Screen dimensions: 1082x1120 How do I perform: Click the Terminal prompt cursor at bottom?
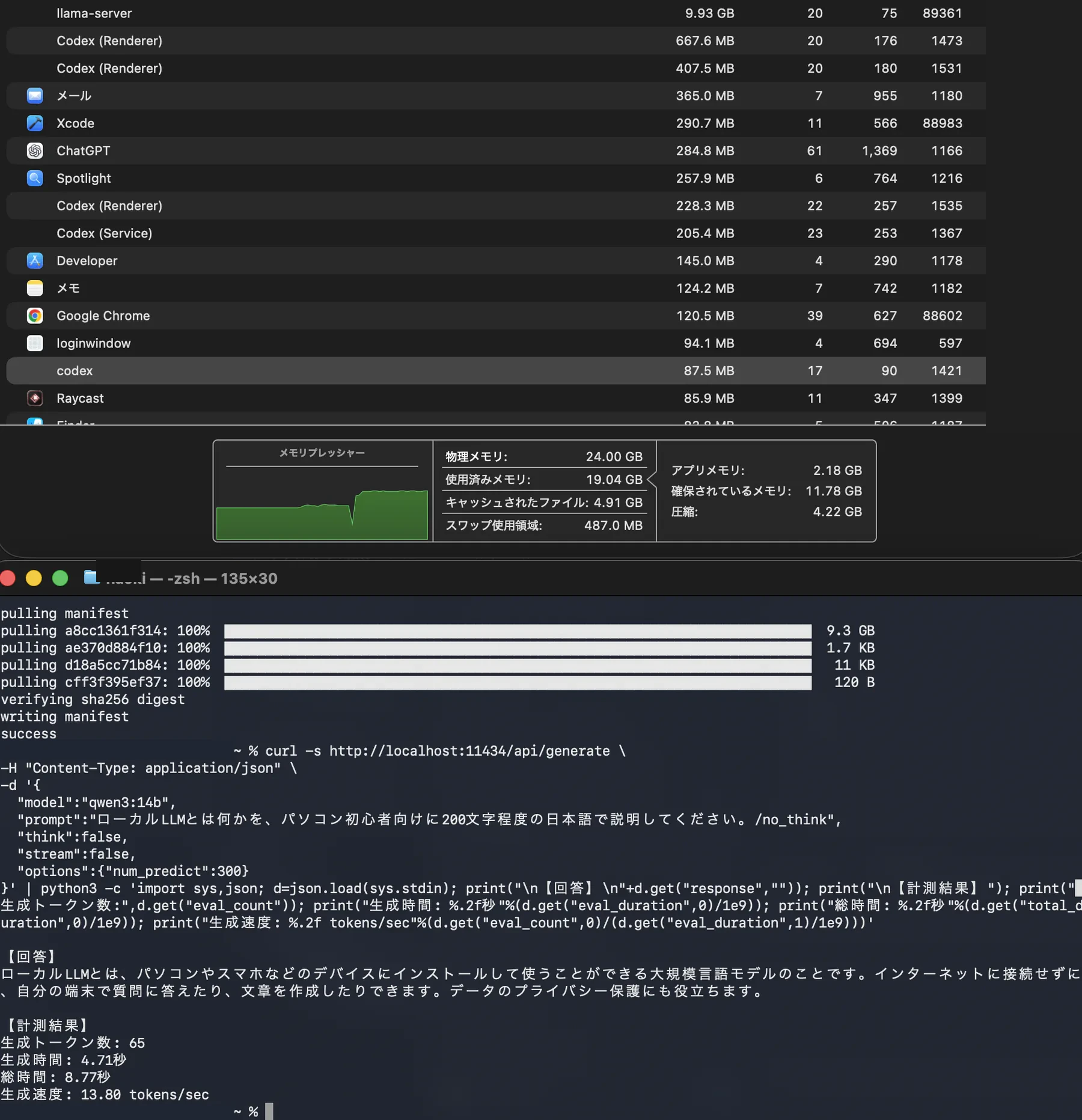pos(269,1112)
